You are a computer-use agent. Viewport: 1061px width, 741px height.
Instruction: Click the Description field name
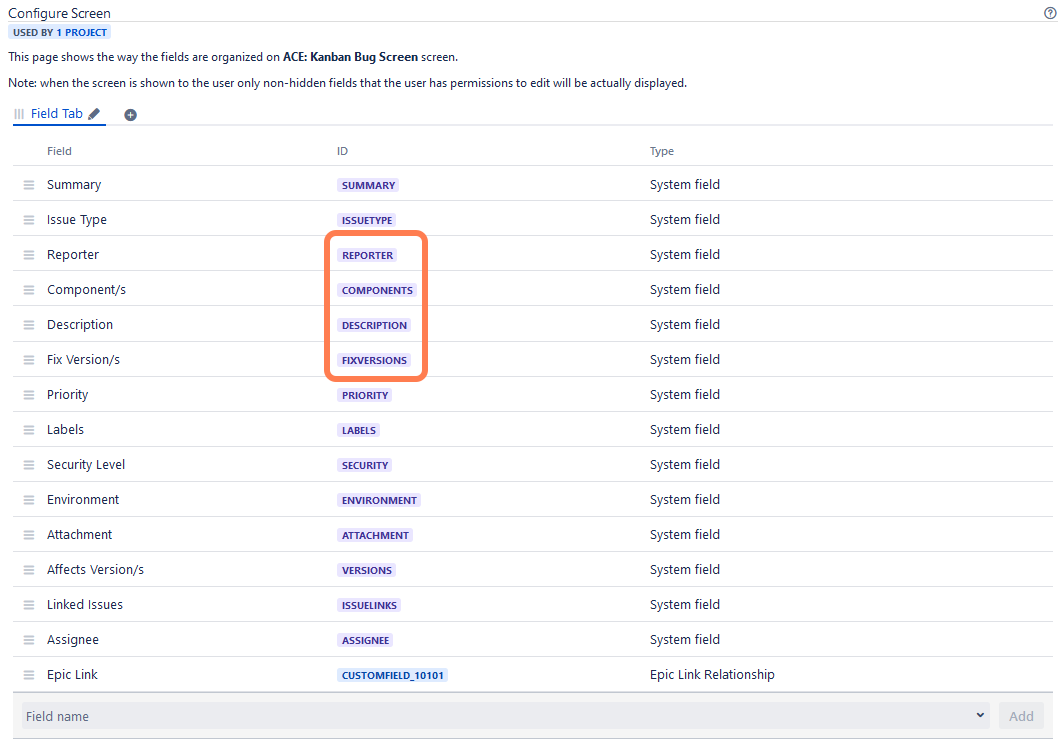(x=80, y=325)
